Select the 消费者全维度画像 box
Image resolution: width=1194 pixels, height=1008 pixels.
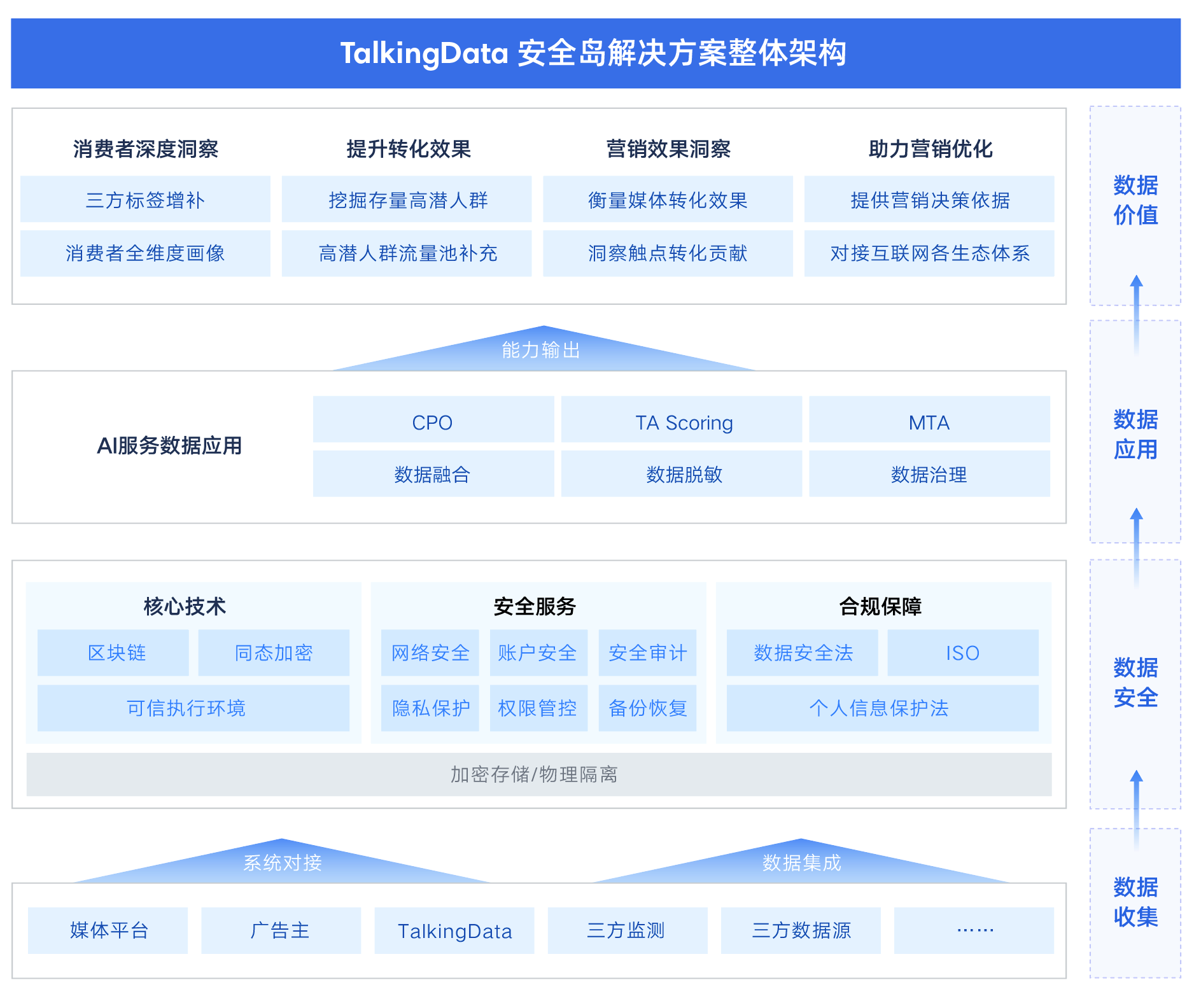pyautogui.click(x=145, y=253)
